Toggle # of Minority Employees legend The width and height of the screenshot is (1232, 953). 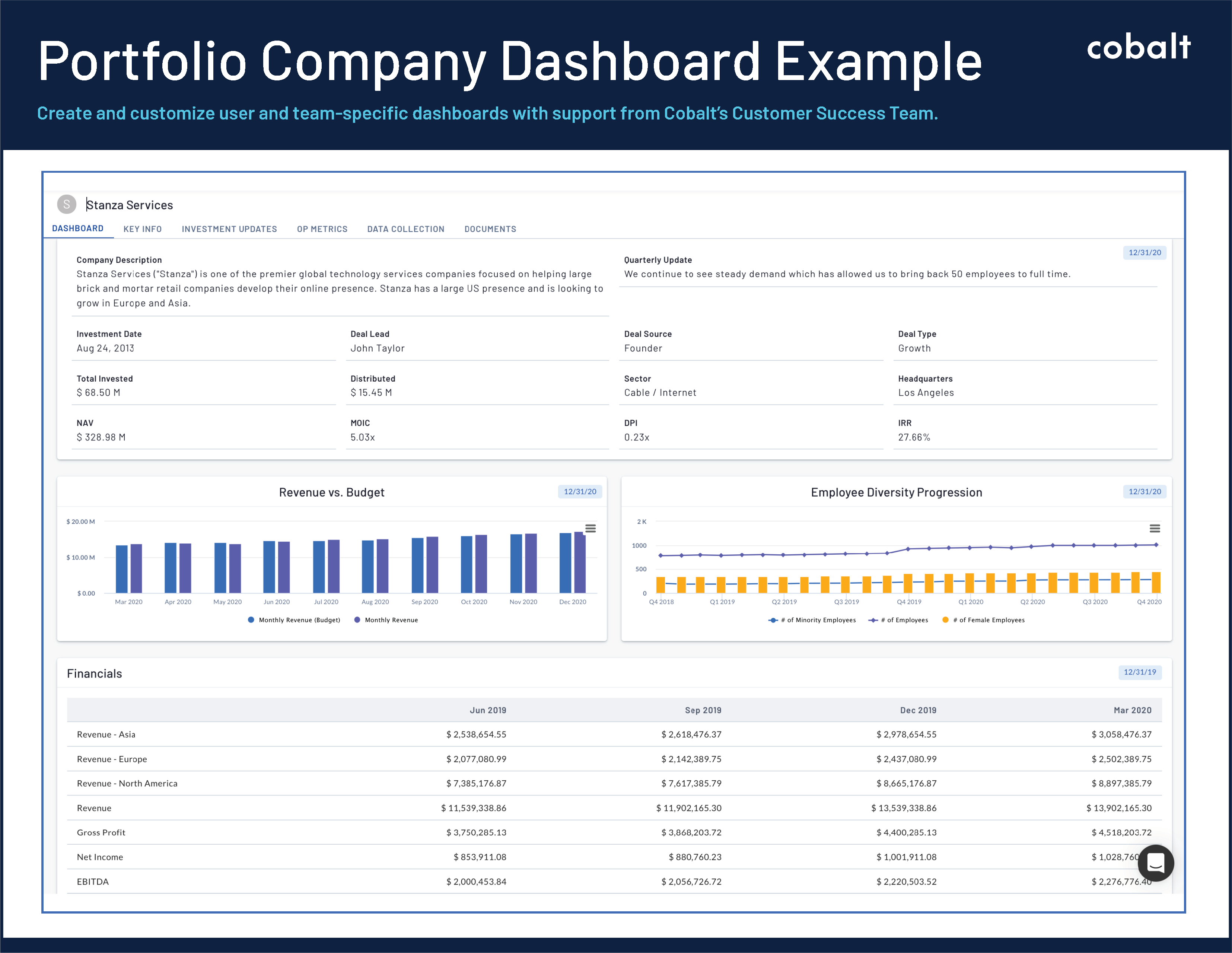click(812, 620)
